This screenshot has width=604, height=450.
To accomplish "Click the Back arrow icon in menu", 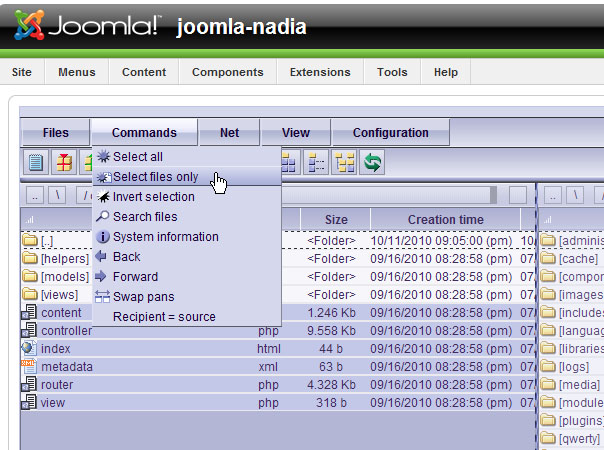I will [x=101, y=256].
